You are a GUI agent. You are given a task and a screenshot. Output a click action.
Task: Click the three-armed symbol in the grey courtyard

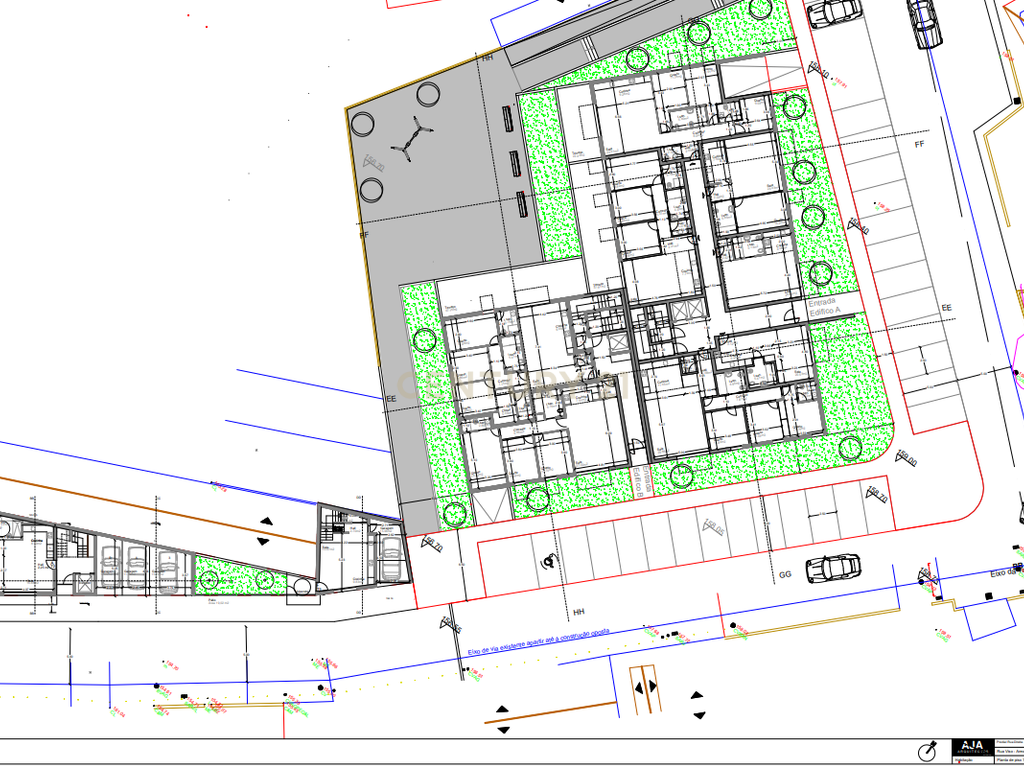pyautogui.click(x=412, y=140)
